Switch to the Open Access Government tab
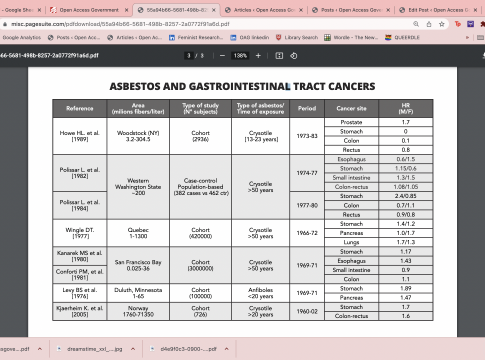The image size is (485, 360). click(89, 10)
